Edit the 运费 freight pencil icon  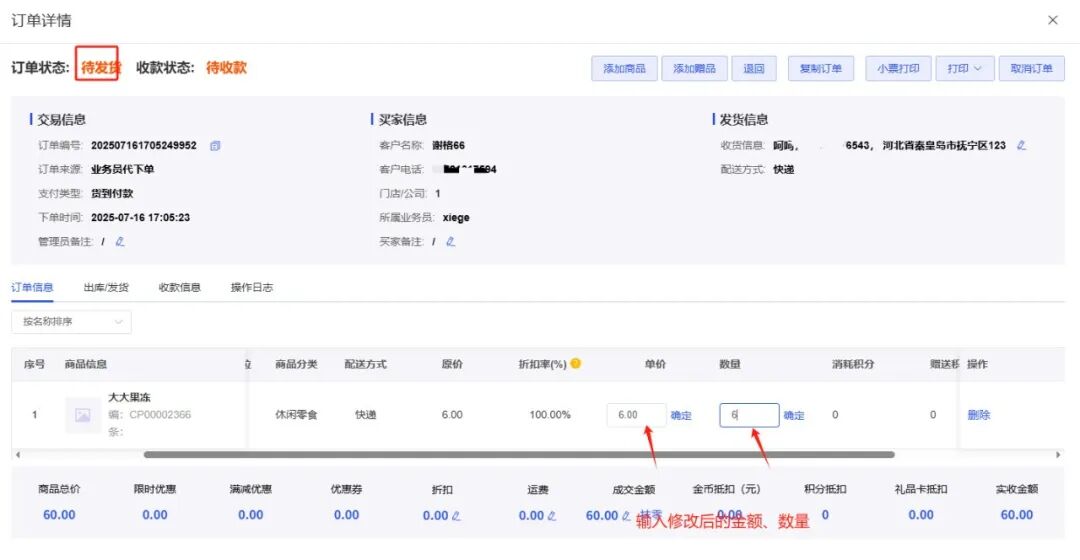pyautogui.click(x=552, y=515)
